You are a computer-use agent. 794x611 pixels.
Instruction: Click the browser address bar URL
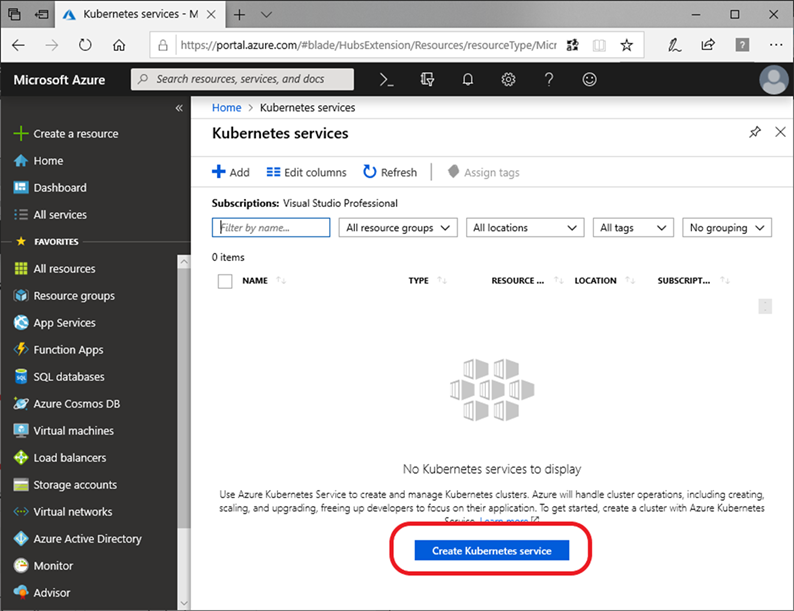pos(368,46)
